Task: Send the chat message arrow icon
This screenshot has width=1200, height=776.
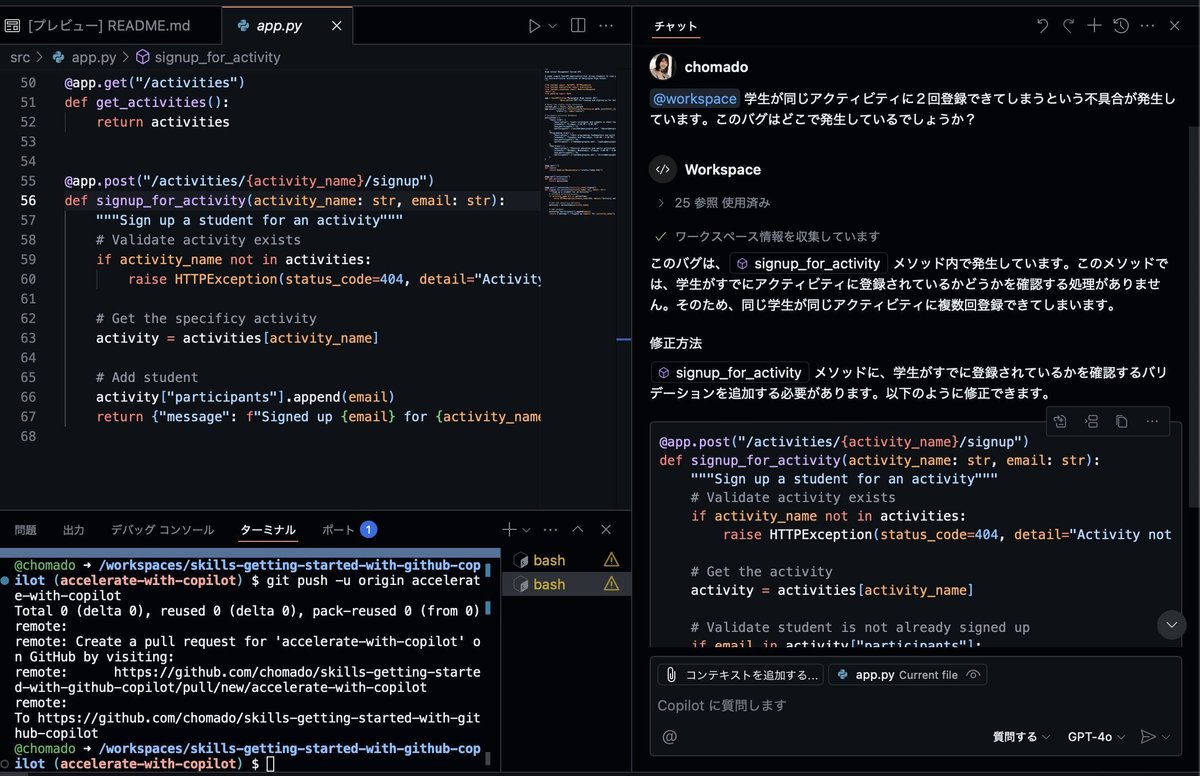Action: (1148, 737)
